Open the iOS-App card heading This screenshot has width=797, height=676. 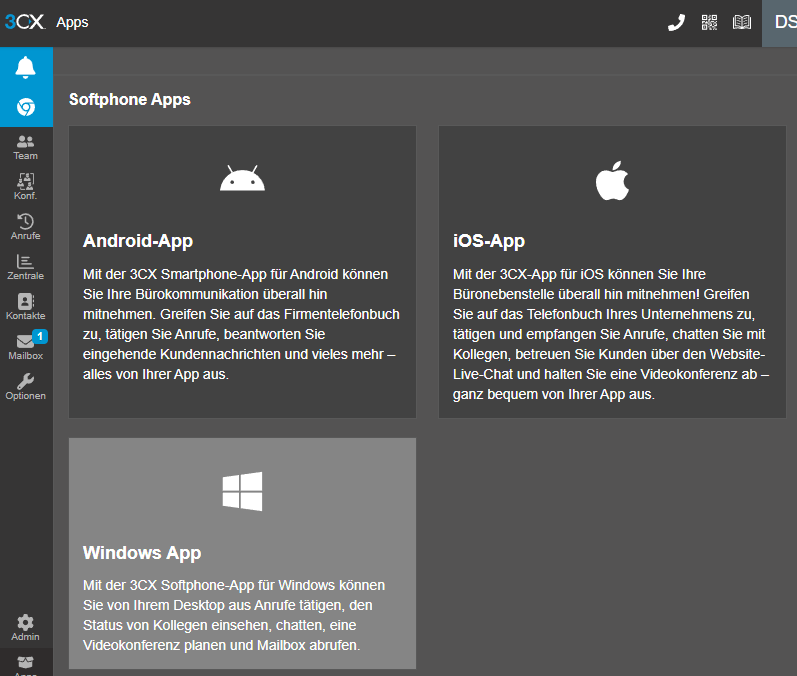click(488, 241)
